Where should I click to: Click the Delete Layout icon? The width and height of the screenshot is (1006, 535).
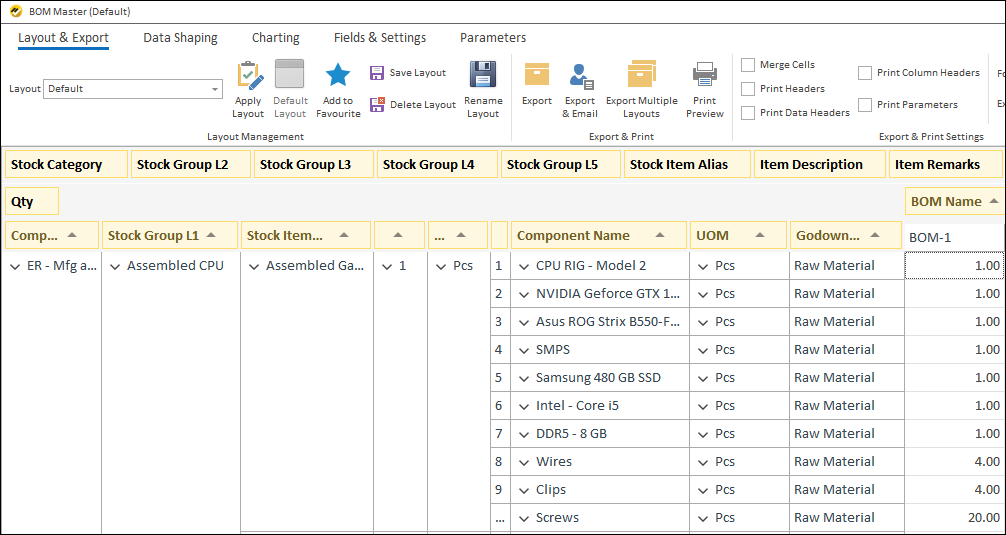coord(377,105)
